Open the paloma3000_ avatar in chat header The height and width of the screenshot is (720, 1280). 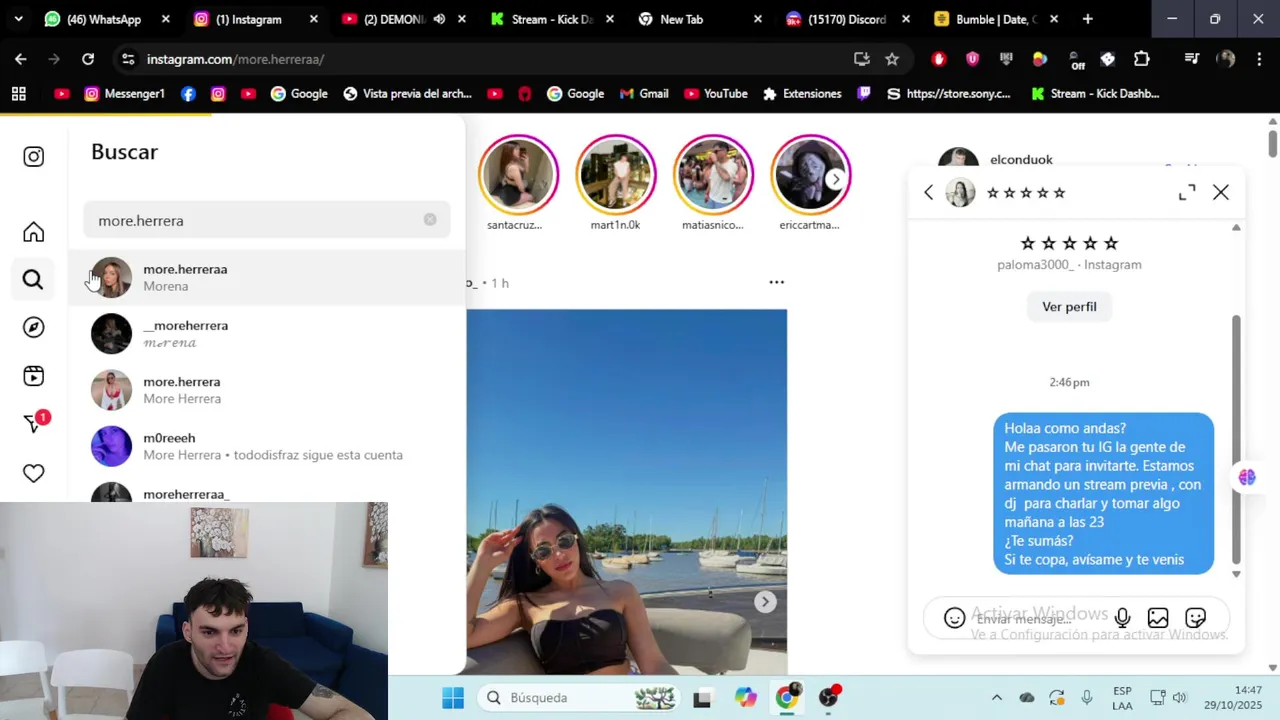pyautogui.click(x=960, y=192)
